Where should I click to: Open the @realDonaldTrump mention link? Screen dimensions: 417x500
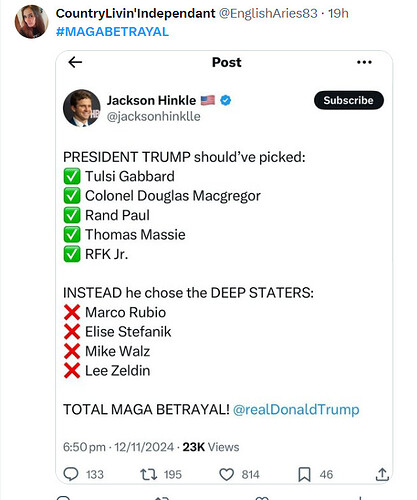click(296, 409)
